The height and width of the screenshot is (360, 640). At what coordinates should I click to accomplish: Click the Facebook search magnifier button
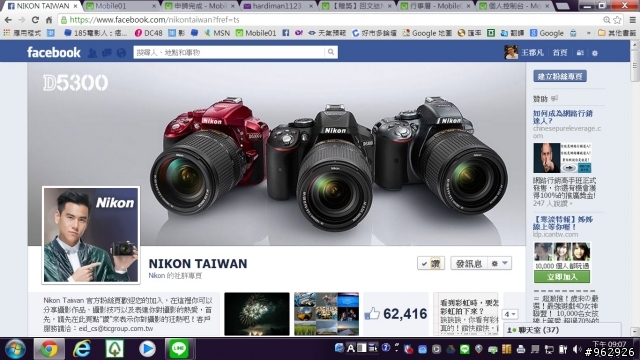point(331,52)
